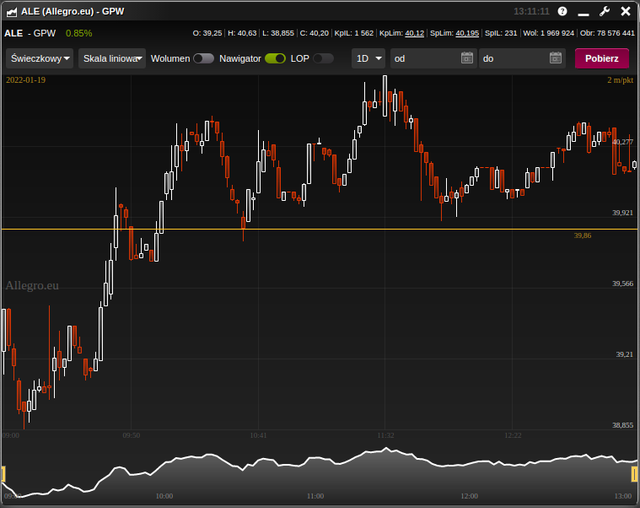Click the chart icon in the title bar
This screenshot has height=508, width=640.
[x=11, y=12]
